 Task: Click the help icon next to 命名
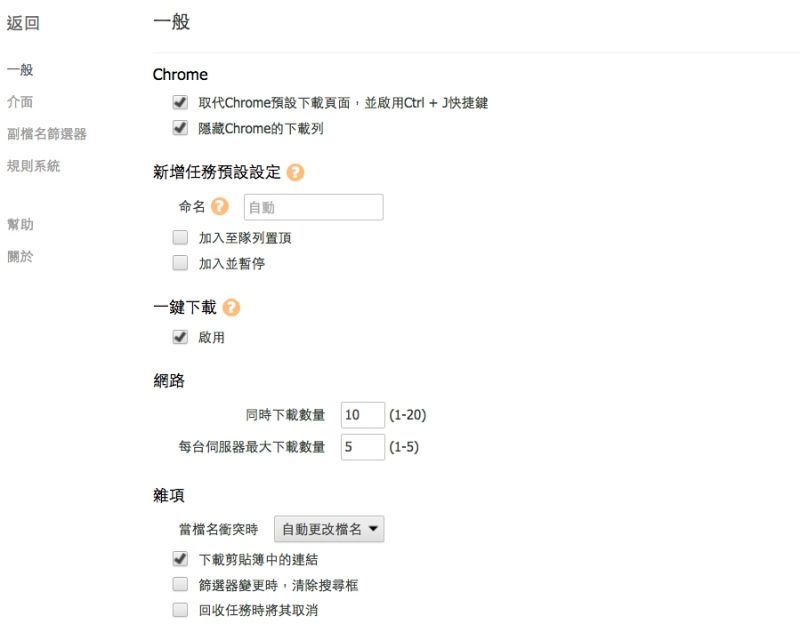tap(220, 207)
